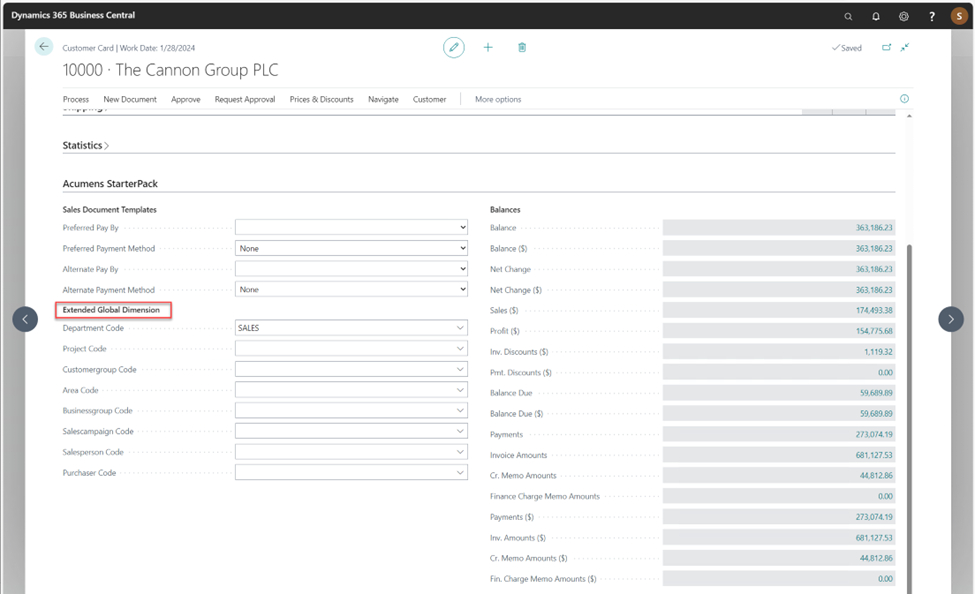Click the Extended Global Dimension heading
The image size is (975, 594).
click(111, 310)
